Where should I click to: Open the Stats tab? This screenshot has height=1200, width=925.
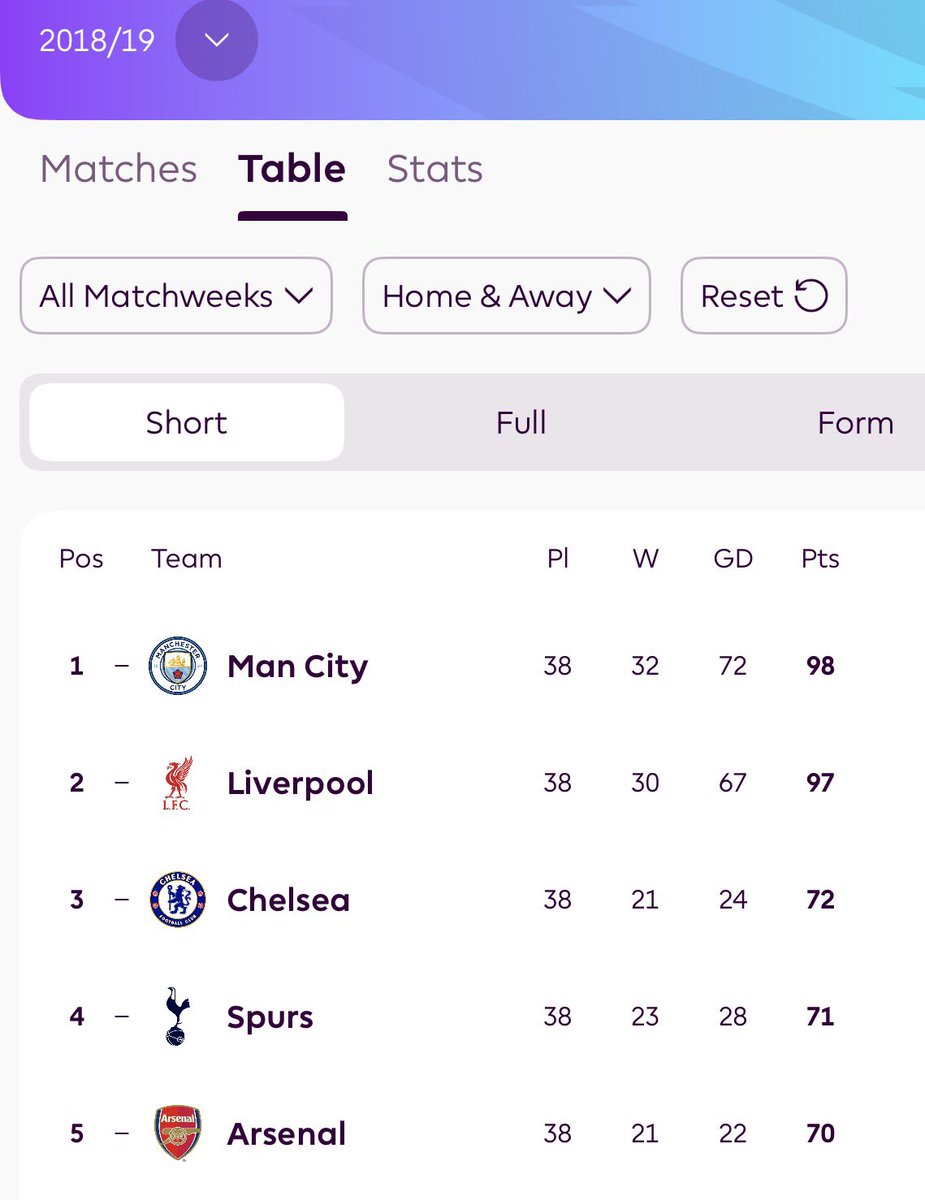[x=435, y=169]
